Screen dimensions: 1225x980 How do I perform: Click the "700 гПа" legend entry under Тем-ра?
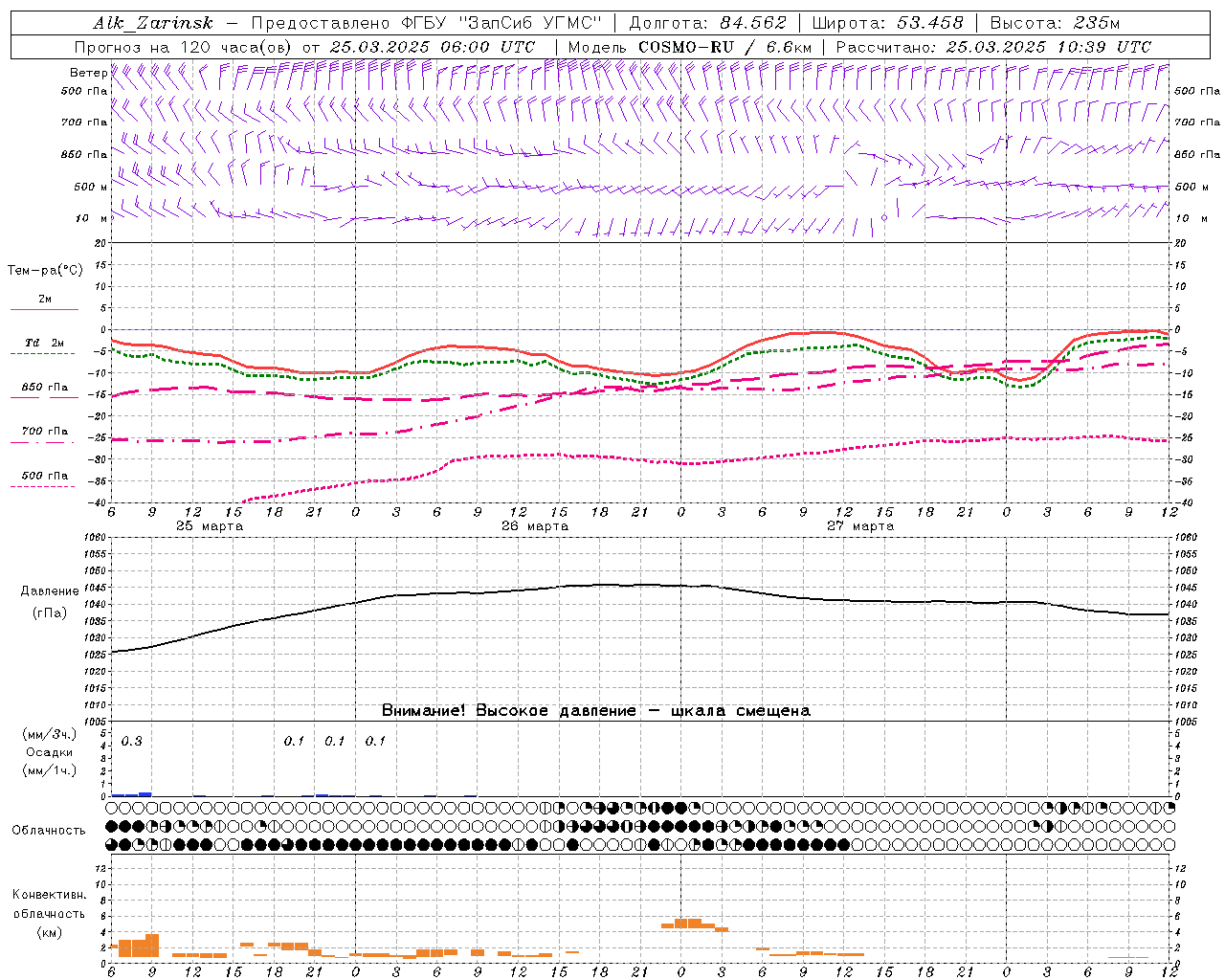click(45, 432)
